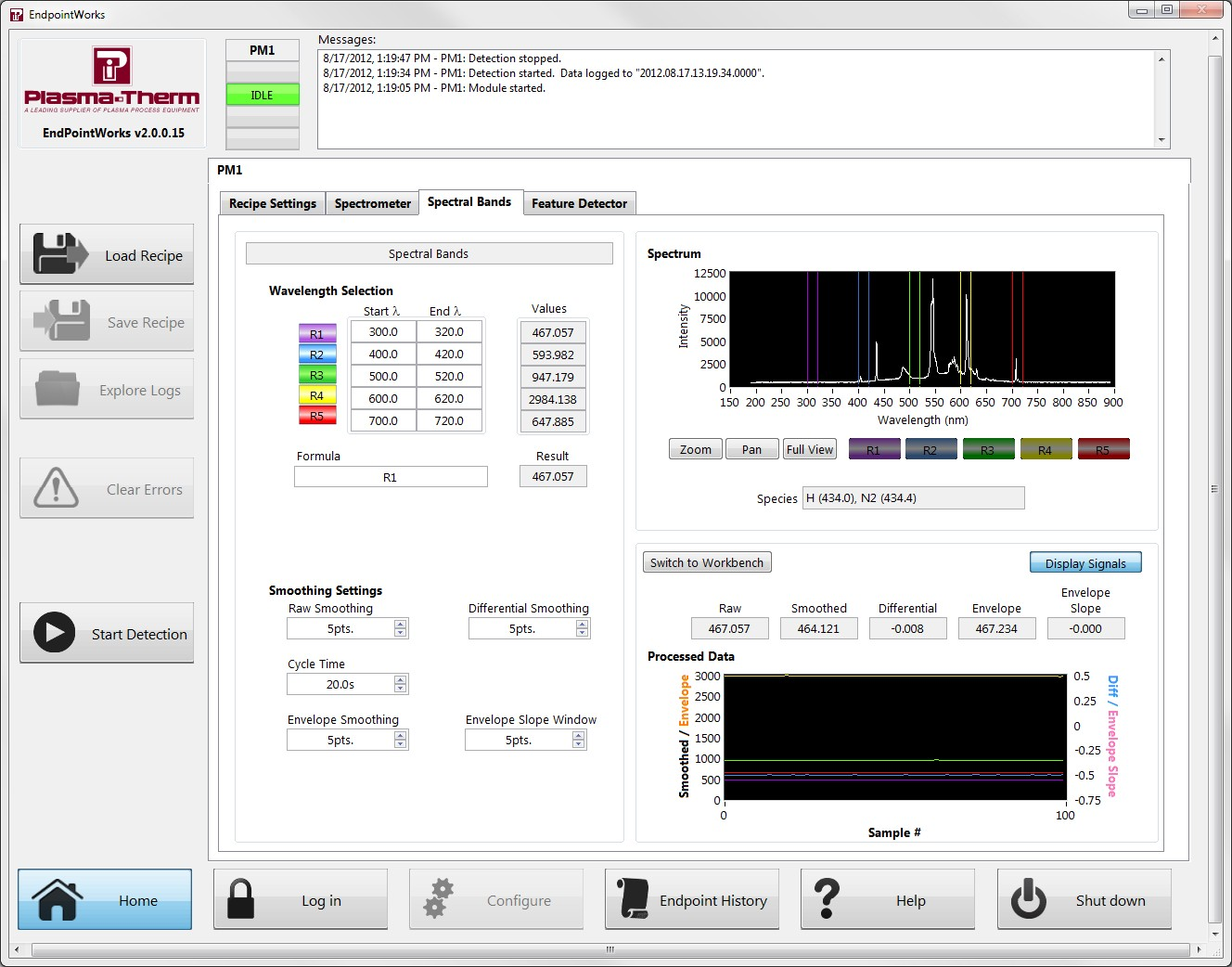Click the Shut down power icon
Screen dimensions: 1232x967
pos(1028,899)
